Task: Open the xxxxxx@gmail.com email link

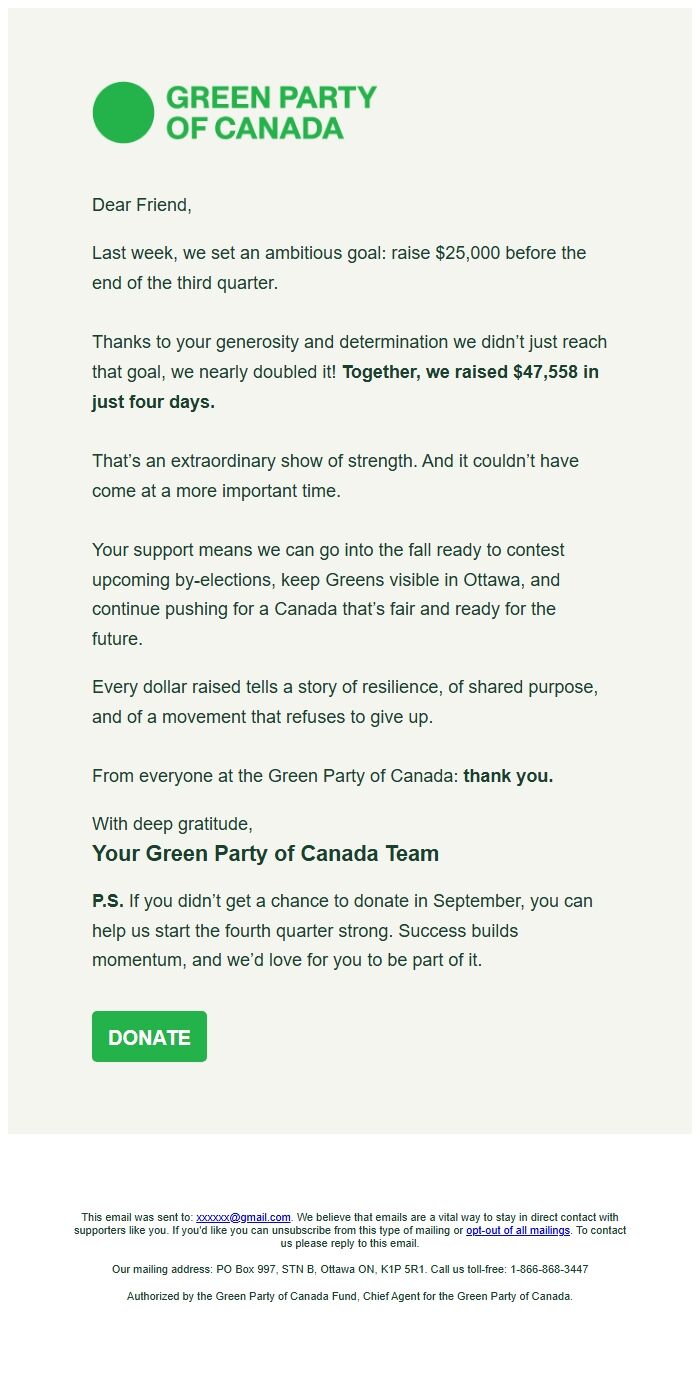Action: [x=243, y=1217]
